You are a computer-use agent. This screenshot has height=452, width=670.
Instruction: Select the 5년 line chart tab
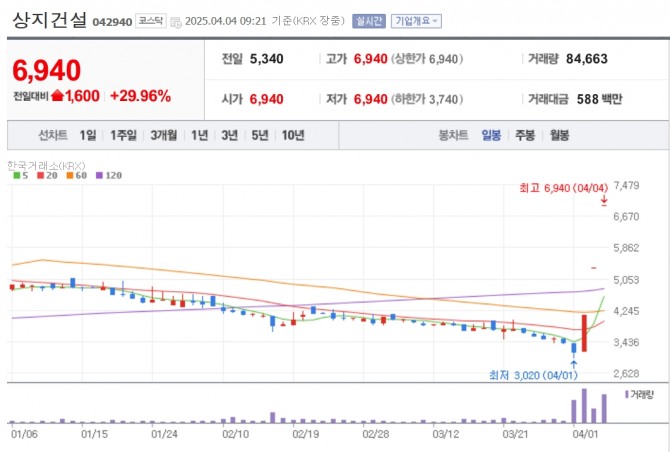(x=260, y=135)
